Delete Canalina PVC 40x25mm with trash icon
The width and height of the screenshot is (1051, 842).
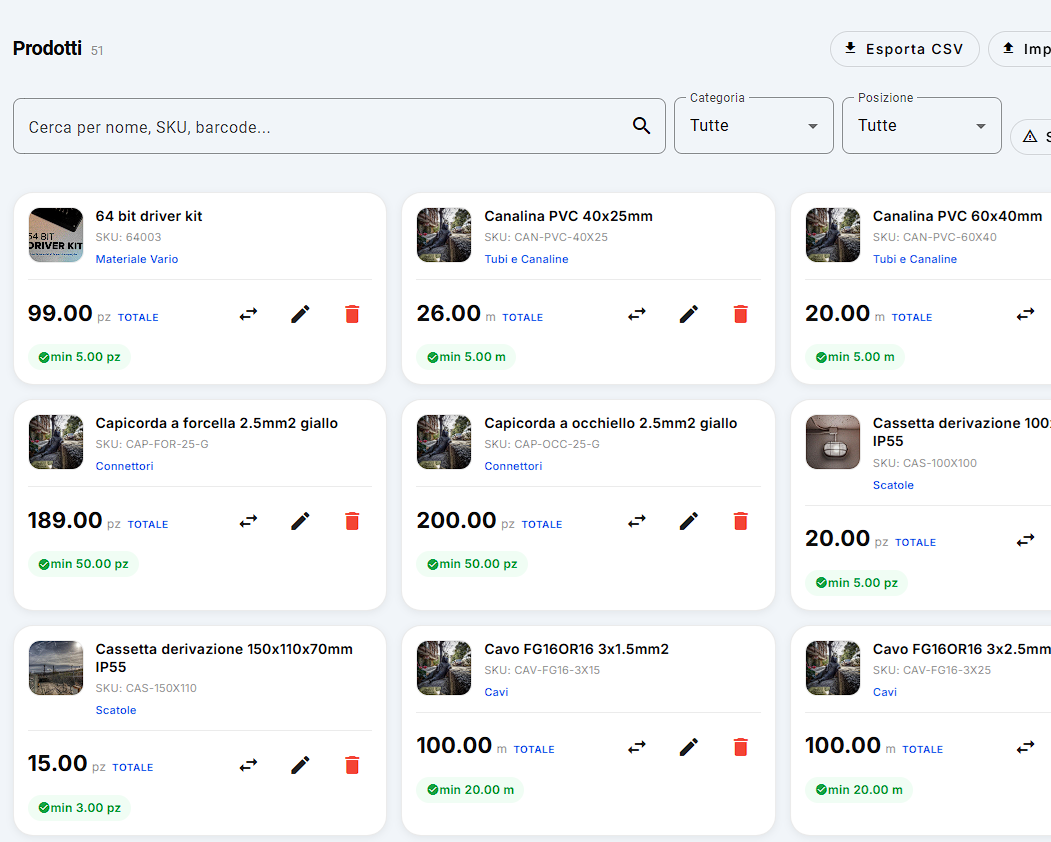741,314
